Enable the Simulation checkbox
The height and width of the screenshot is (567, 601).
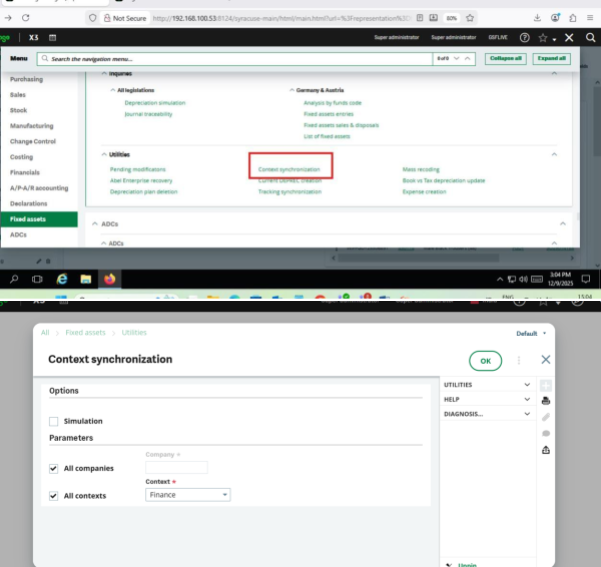coord(54,421)
